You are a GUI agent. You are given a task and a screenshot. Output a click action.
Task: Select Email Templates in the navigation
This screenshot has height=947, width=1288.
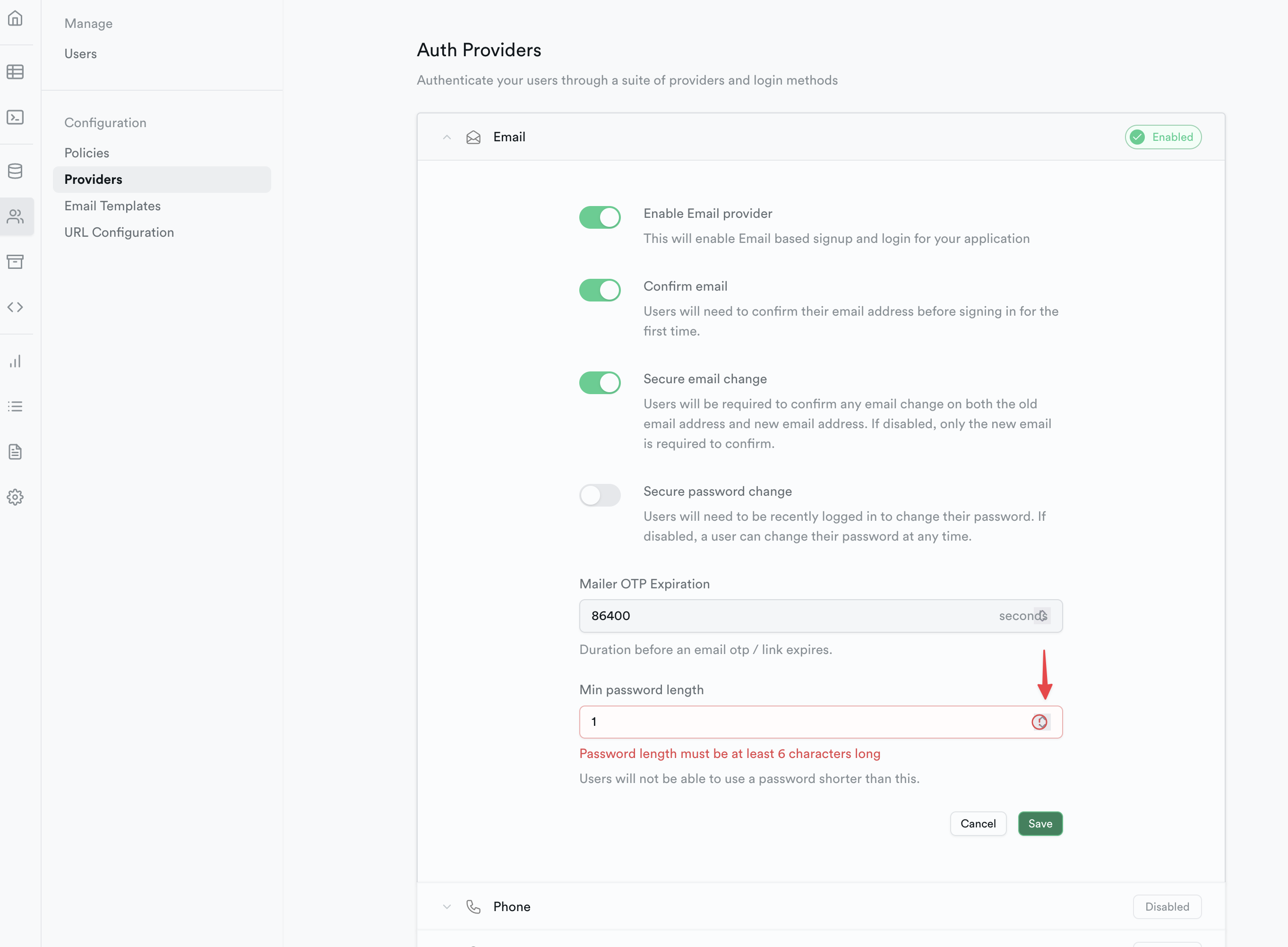click(112, 206)
